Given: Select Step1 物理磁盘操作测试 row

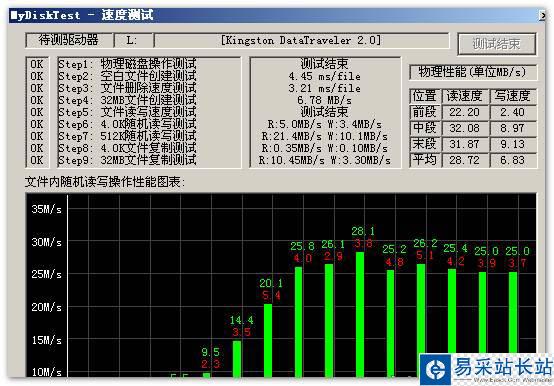Looking at the screenshot, I should pos(127,64).
